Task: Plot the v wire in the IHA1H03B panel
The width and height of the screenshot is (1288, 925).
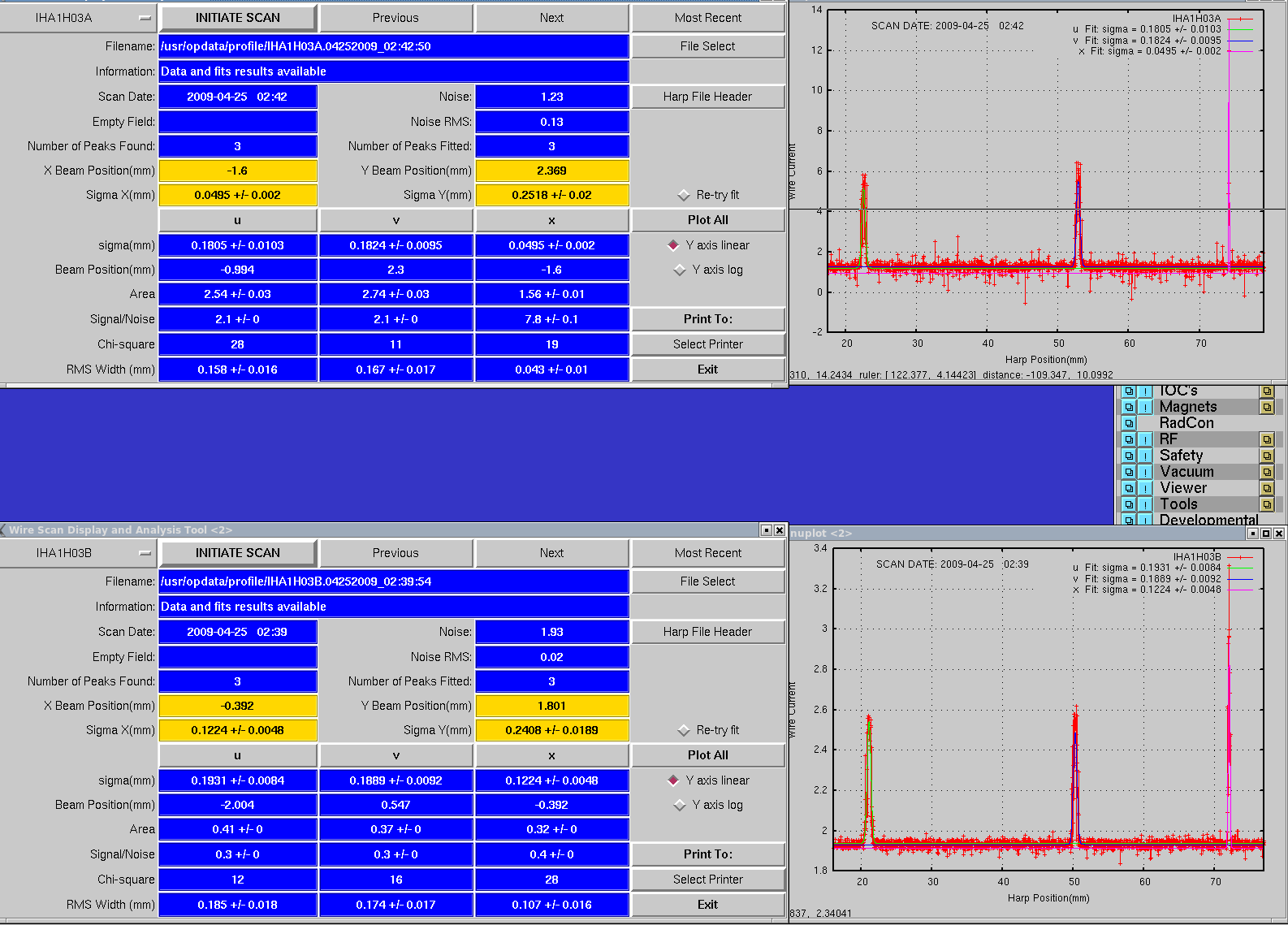Action: (x=395, y=755)
